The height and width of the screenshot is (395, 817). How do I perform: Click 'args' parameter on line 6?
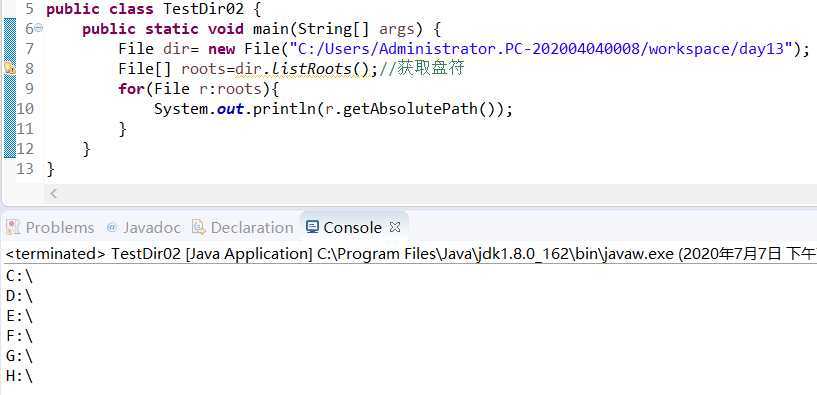[x=397, y=30]
